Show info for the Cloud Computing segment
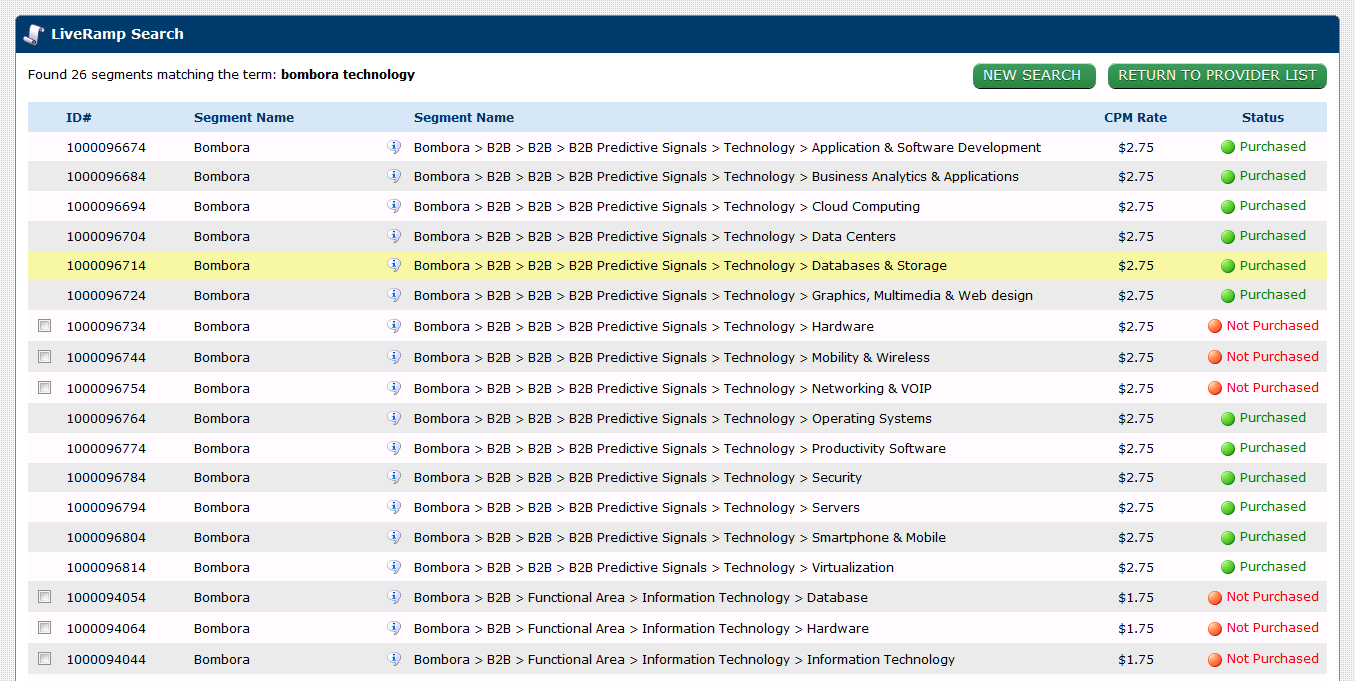Viewport: 1355px width, 681px height. [394, 206]
